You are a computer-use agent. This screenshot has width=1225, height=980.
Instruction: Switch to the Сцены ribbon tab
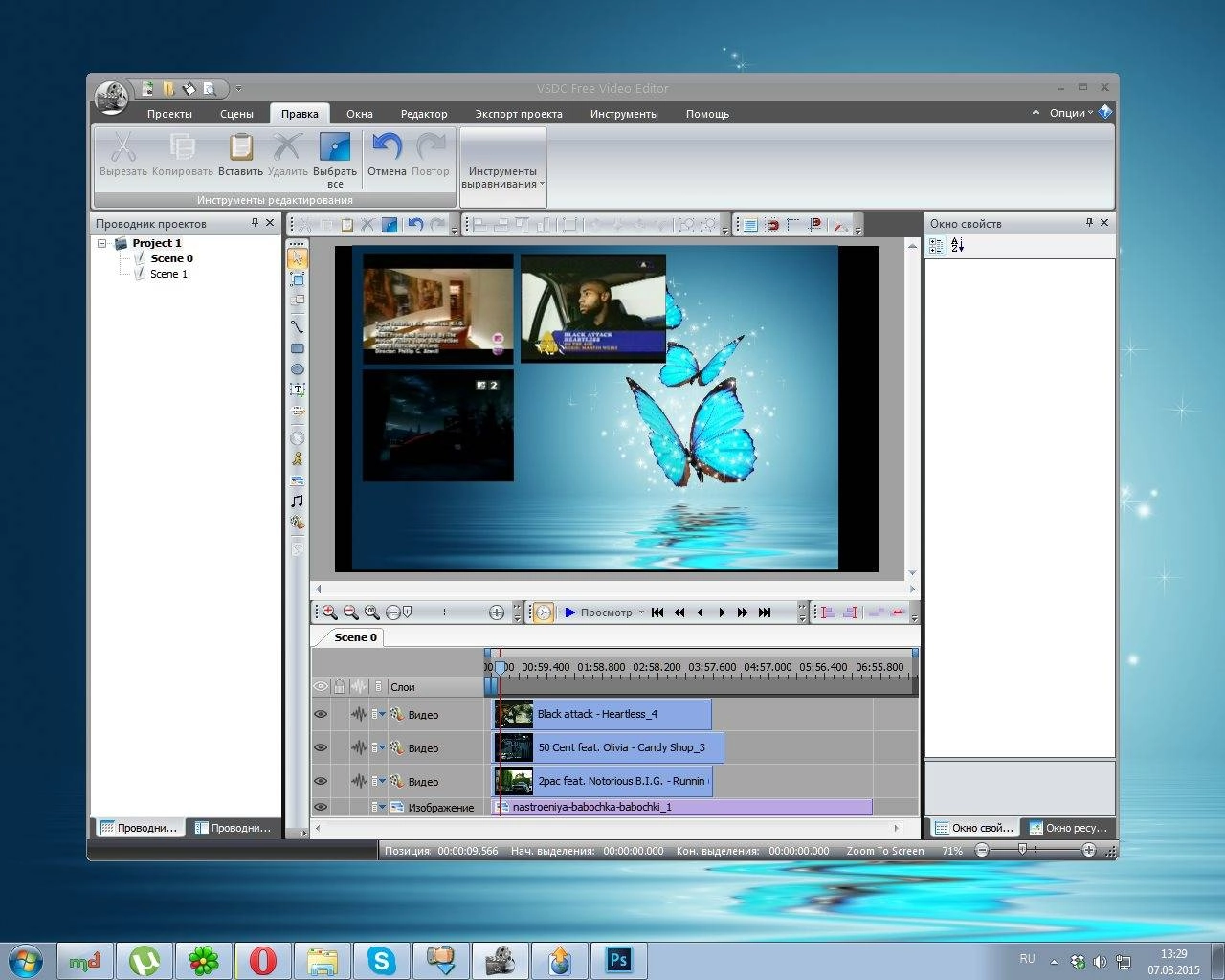point(236,114)
